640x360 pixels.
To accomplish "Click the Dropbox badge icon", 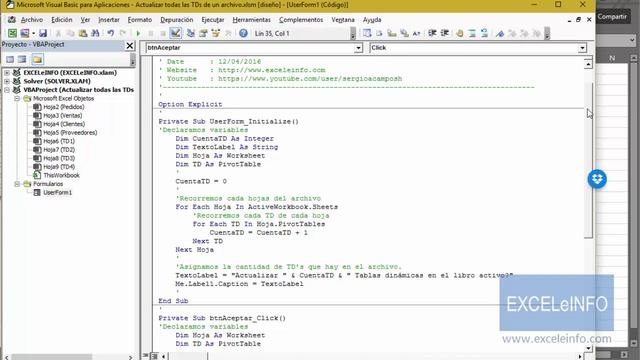I will 597,179.
